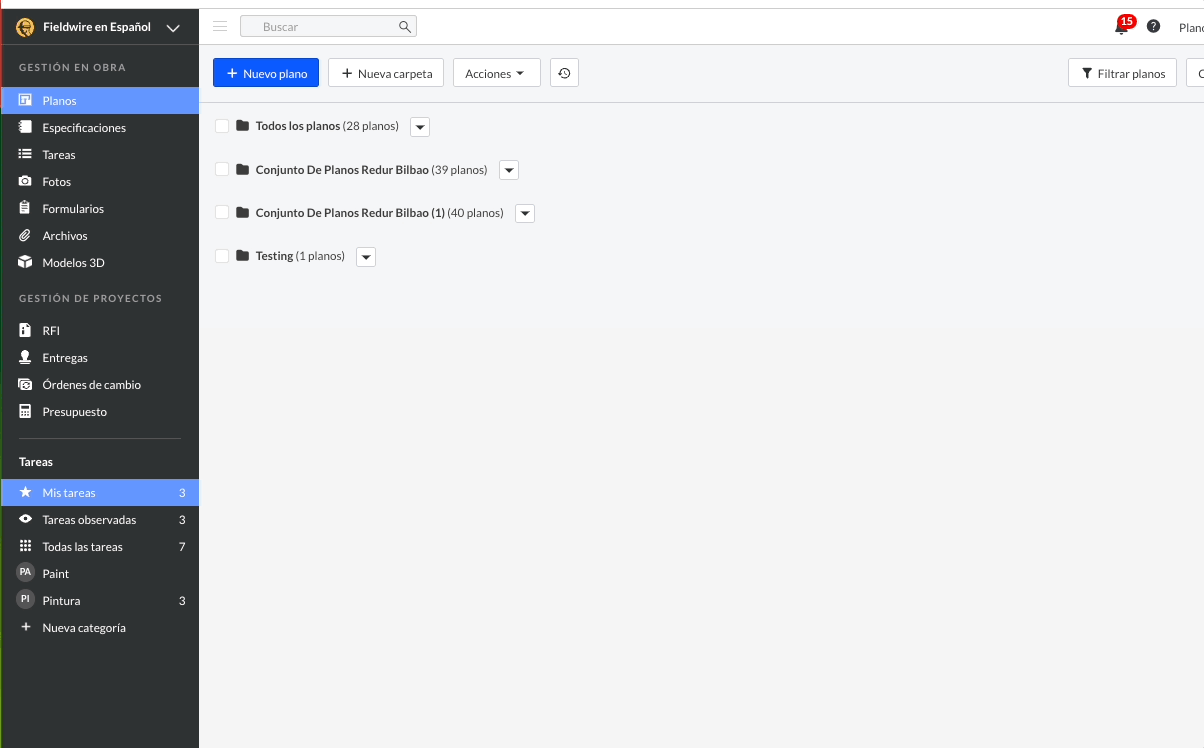
Task: Click into the Buscar search field
Action: [x=328, y=27]
